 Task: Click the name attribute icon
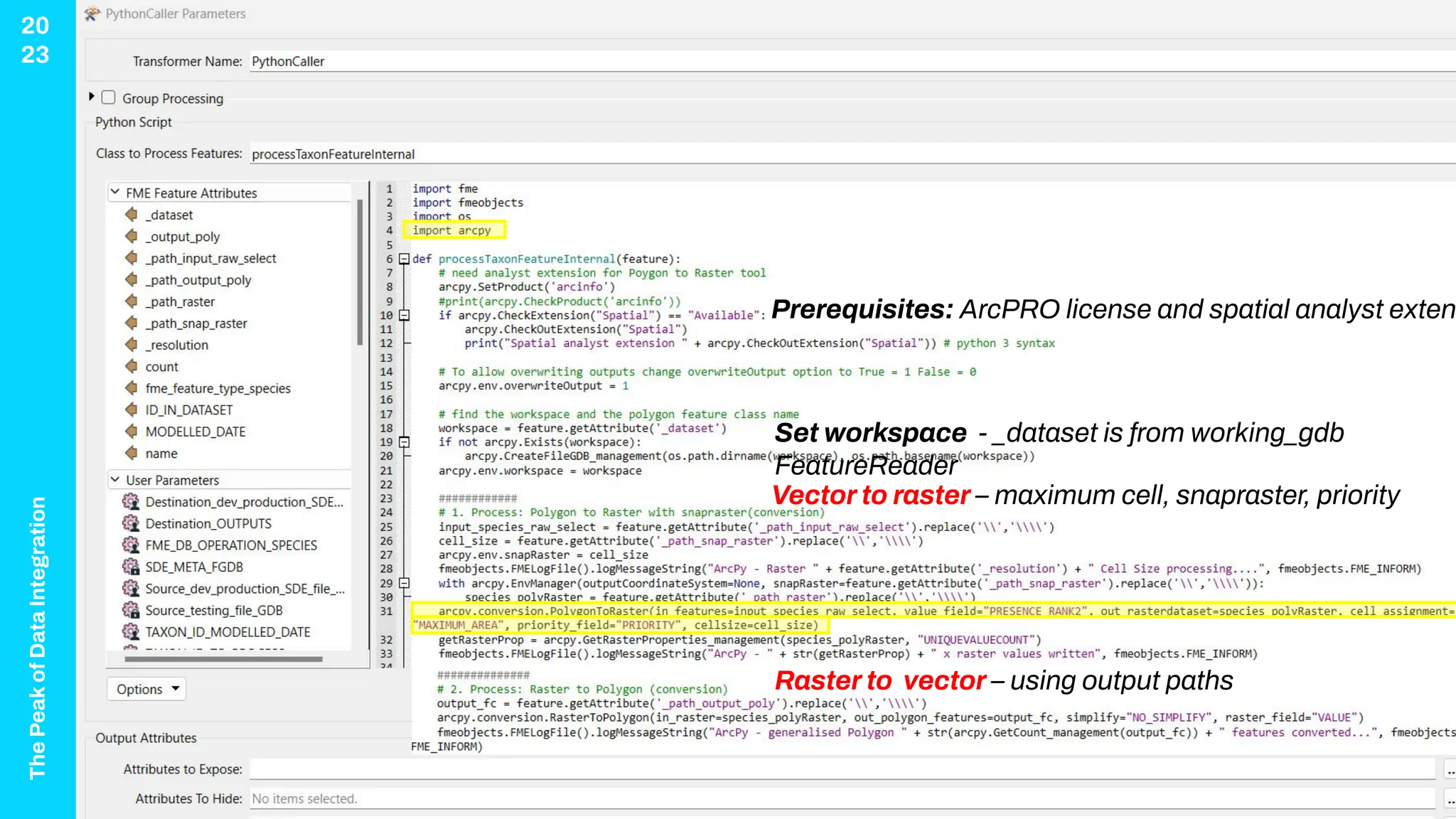(132, 453)
